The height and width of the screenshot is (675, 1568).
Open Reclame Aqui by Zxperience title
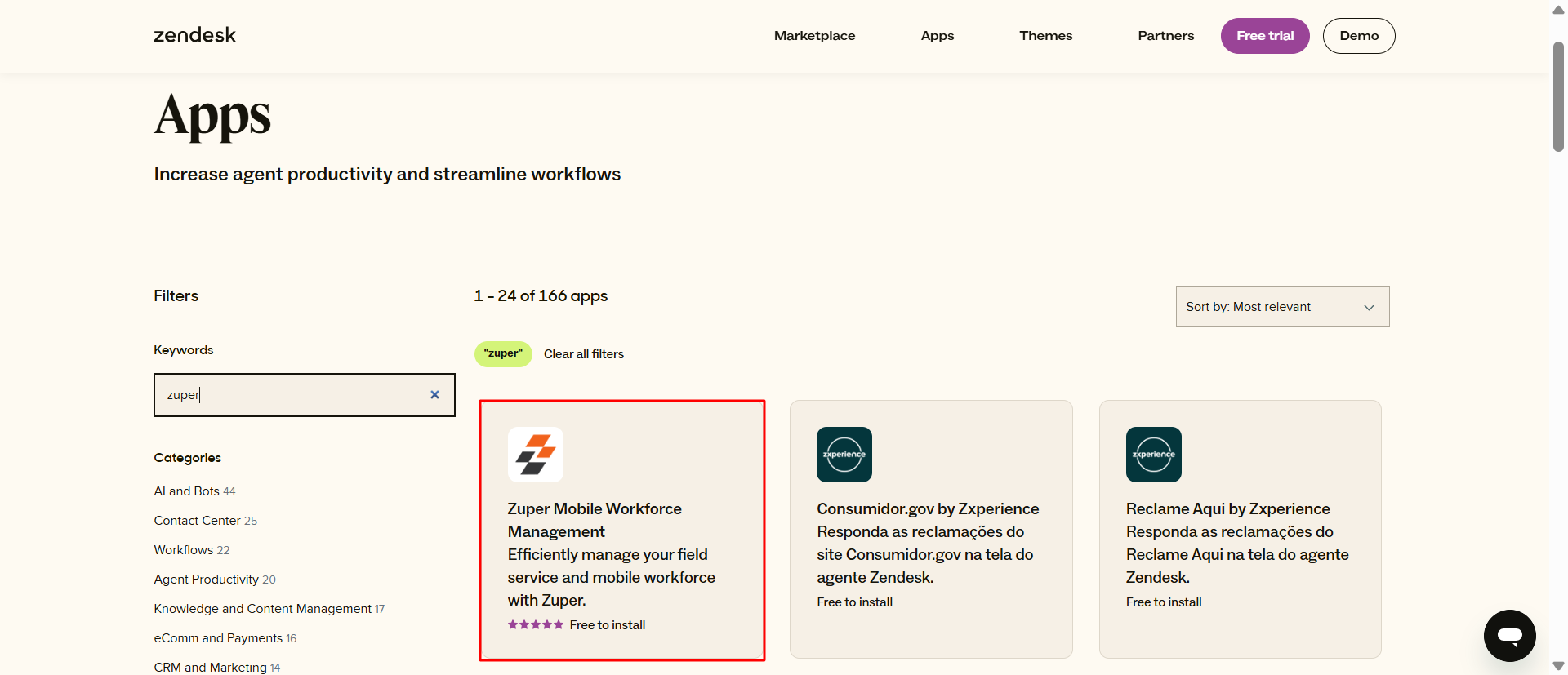click(x=1228, y=508)
